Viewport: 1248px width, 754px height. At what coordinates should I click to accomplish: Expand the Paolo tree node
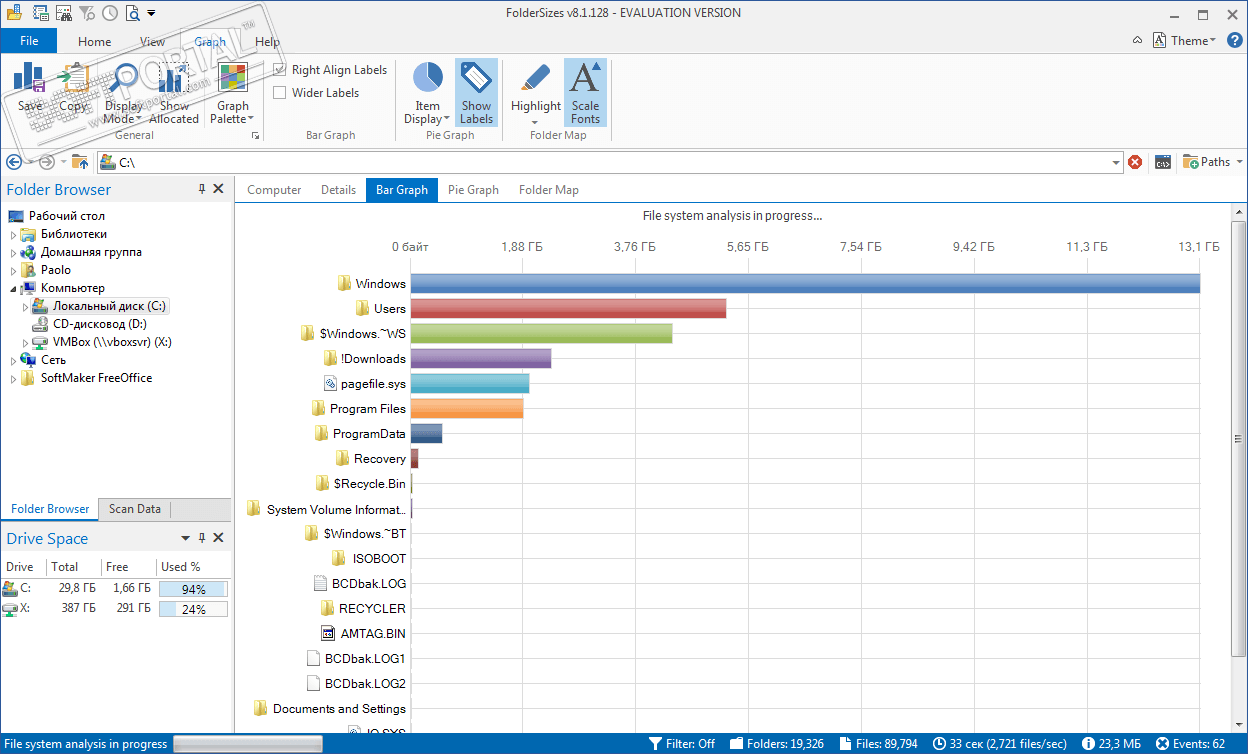[14, 271]
